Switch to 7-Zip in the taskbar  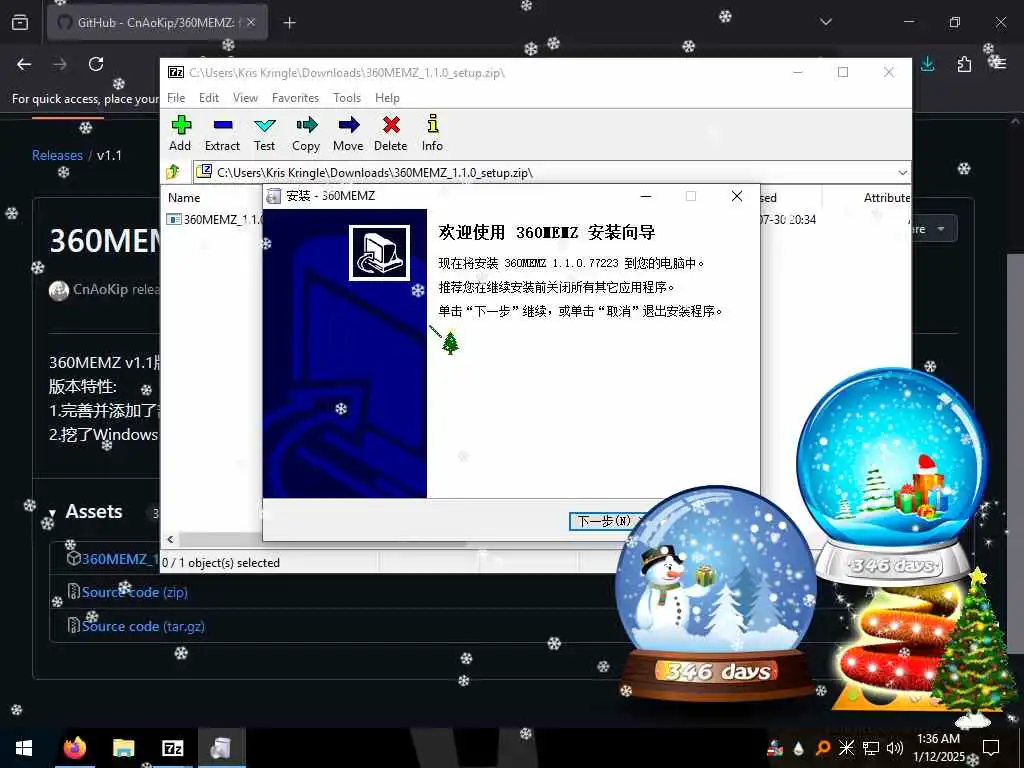[172, 748]
